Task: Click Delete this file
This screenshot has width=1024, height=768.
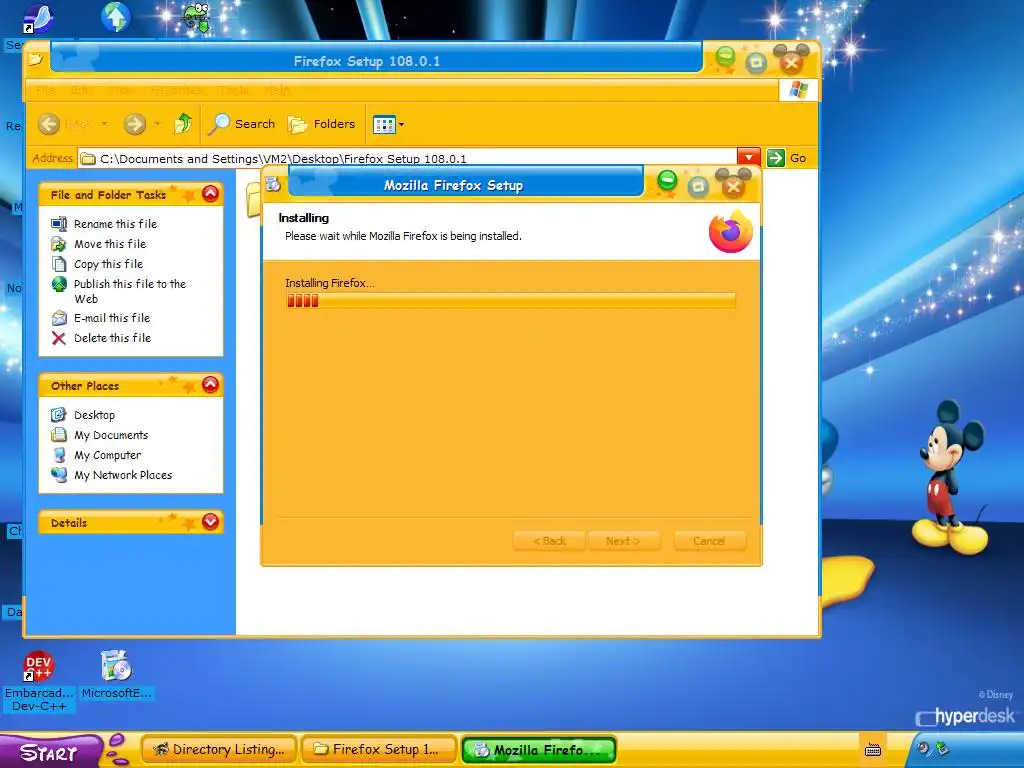Action: [x=112, y=338]
